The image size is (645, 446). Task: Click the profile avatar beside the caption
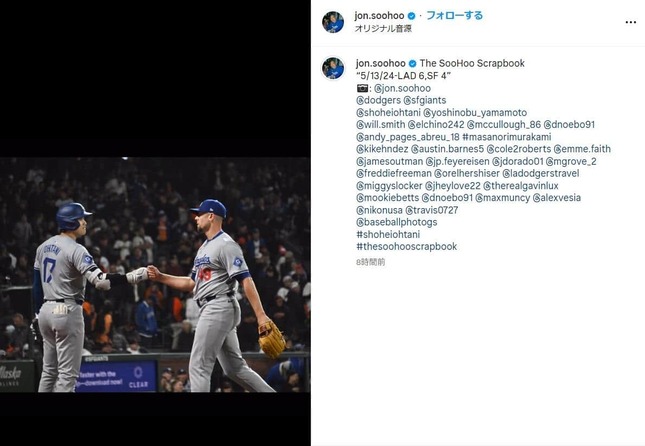[333, 68]
